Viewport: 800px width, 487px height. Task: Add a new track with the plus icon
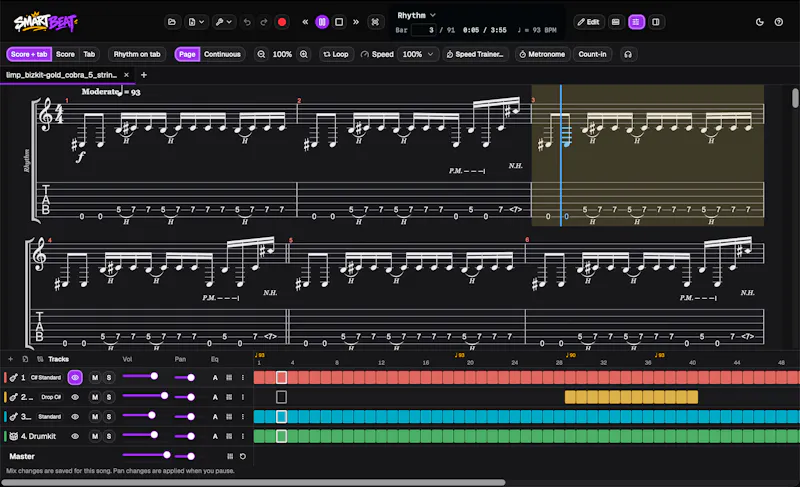10,359
